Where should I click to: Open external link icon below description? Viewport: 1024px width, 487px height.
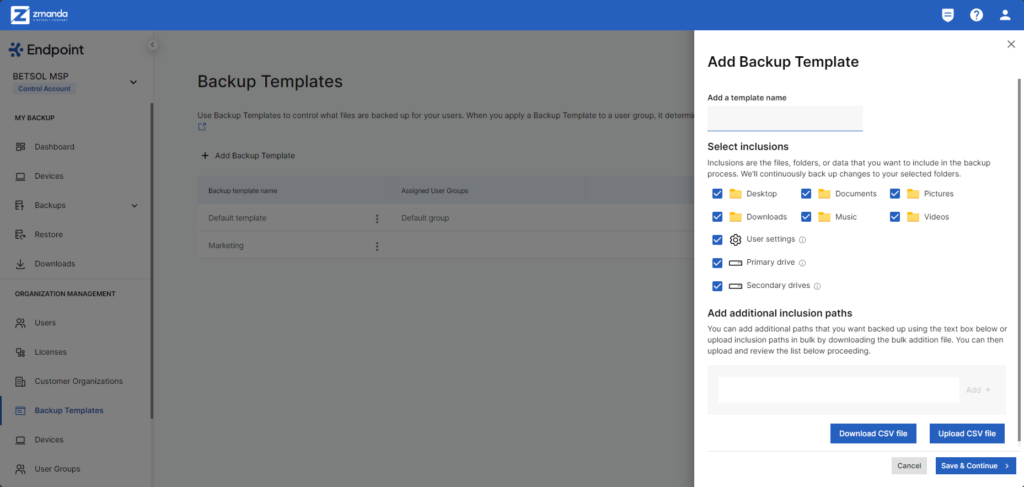click(202, 127)
